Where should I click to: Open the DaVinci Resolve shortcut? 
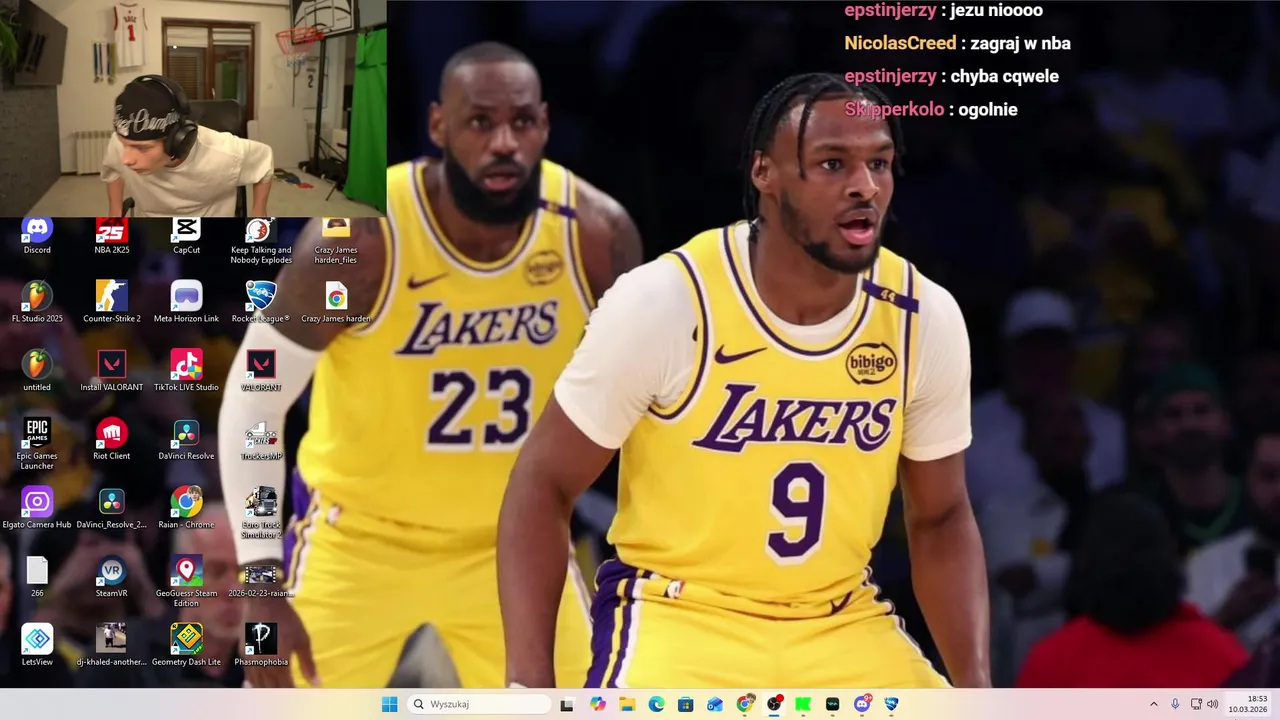point(186,439)
